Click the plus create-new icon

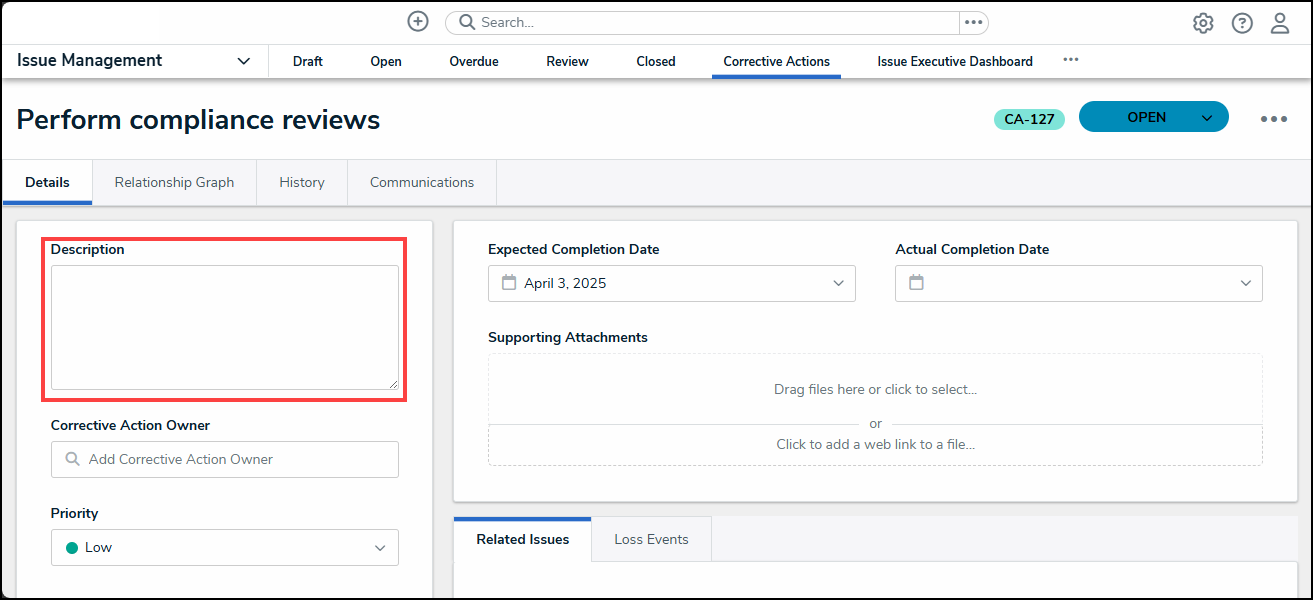coord(418,22)
